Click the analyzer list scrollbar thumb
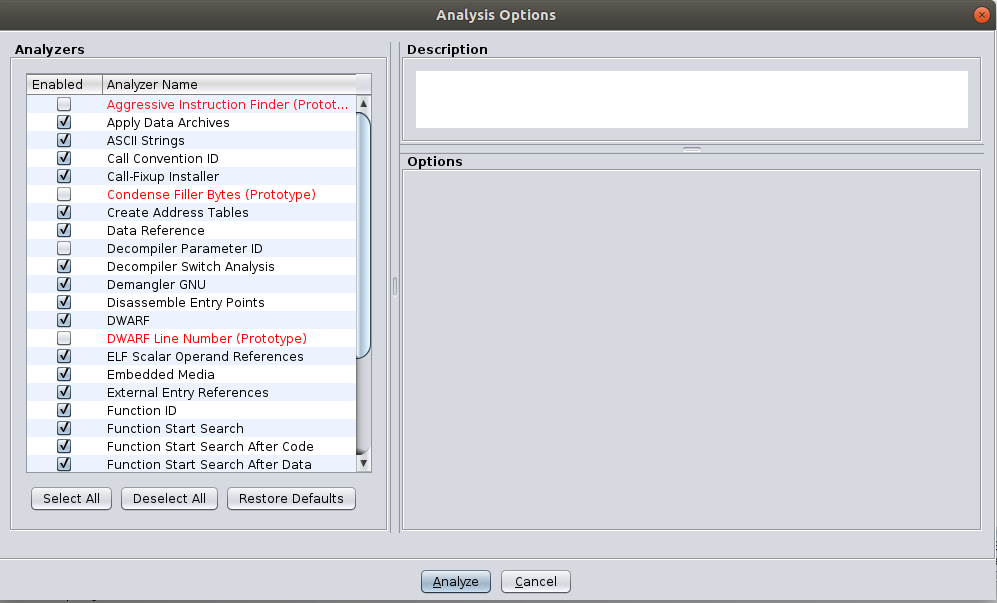Viewport: 997px width, 603px height. 364,235
